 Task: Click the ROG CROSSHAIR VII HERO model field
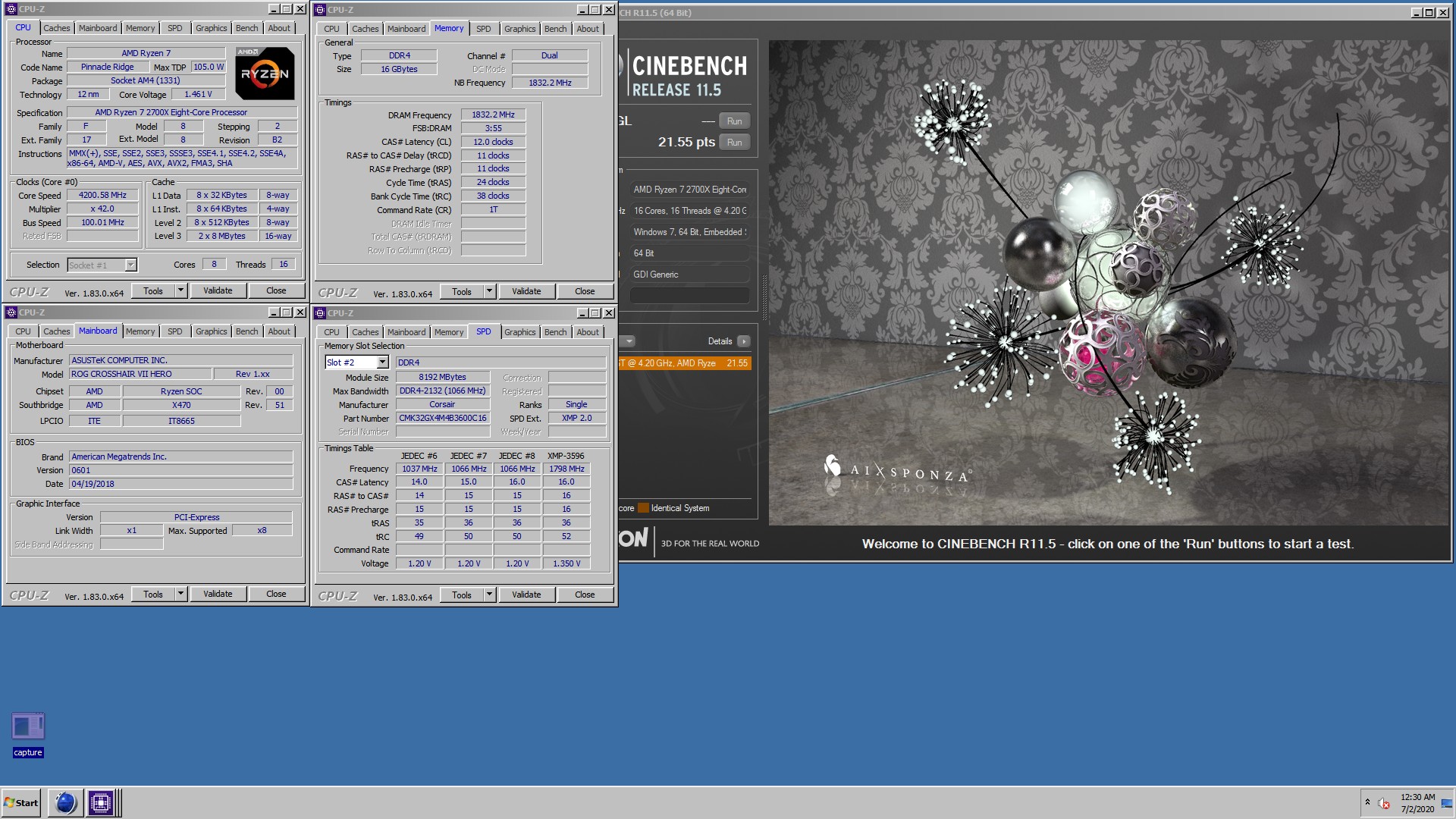(x=140, y=374)
